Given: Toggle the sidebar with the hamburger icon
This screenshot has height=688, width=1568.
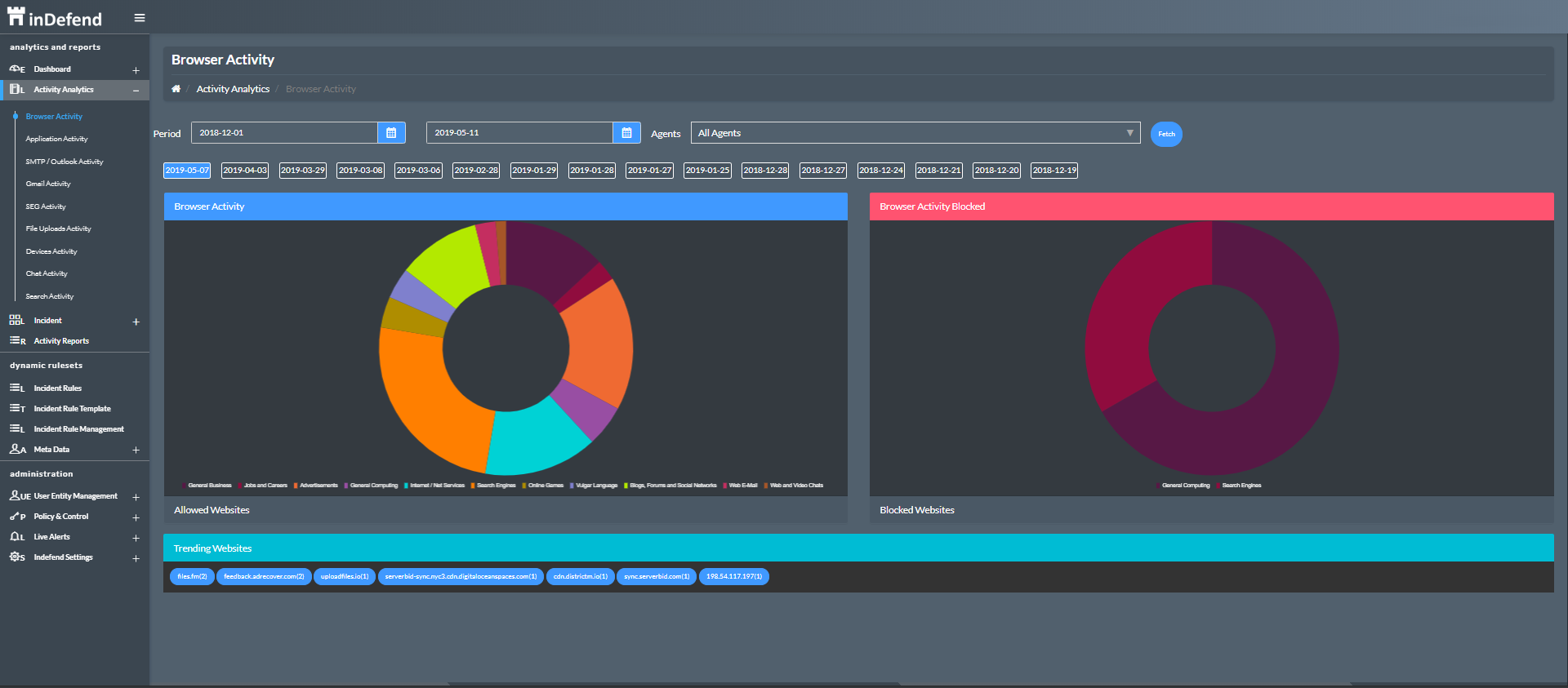Looking at the screenshot, I should [x=140, y=18].
